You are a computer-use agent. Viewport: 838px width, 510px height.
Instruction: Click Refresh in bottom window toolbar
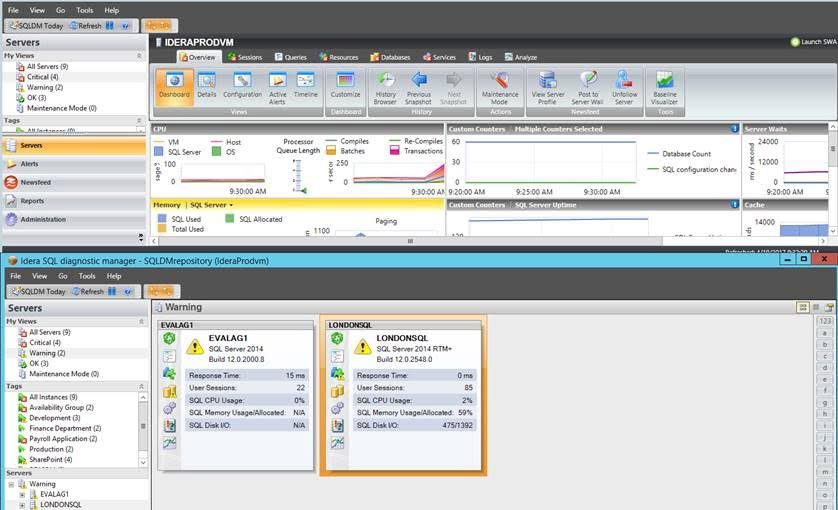click(x=88, y=291)
